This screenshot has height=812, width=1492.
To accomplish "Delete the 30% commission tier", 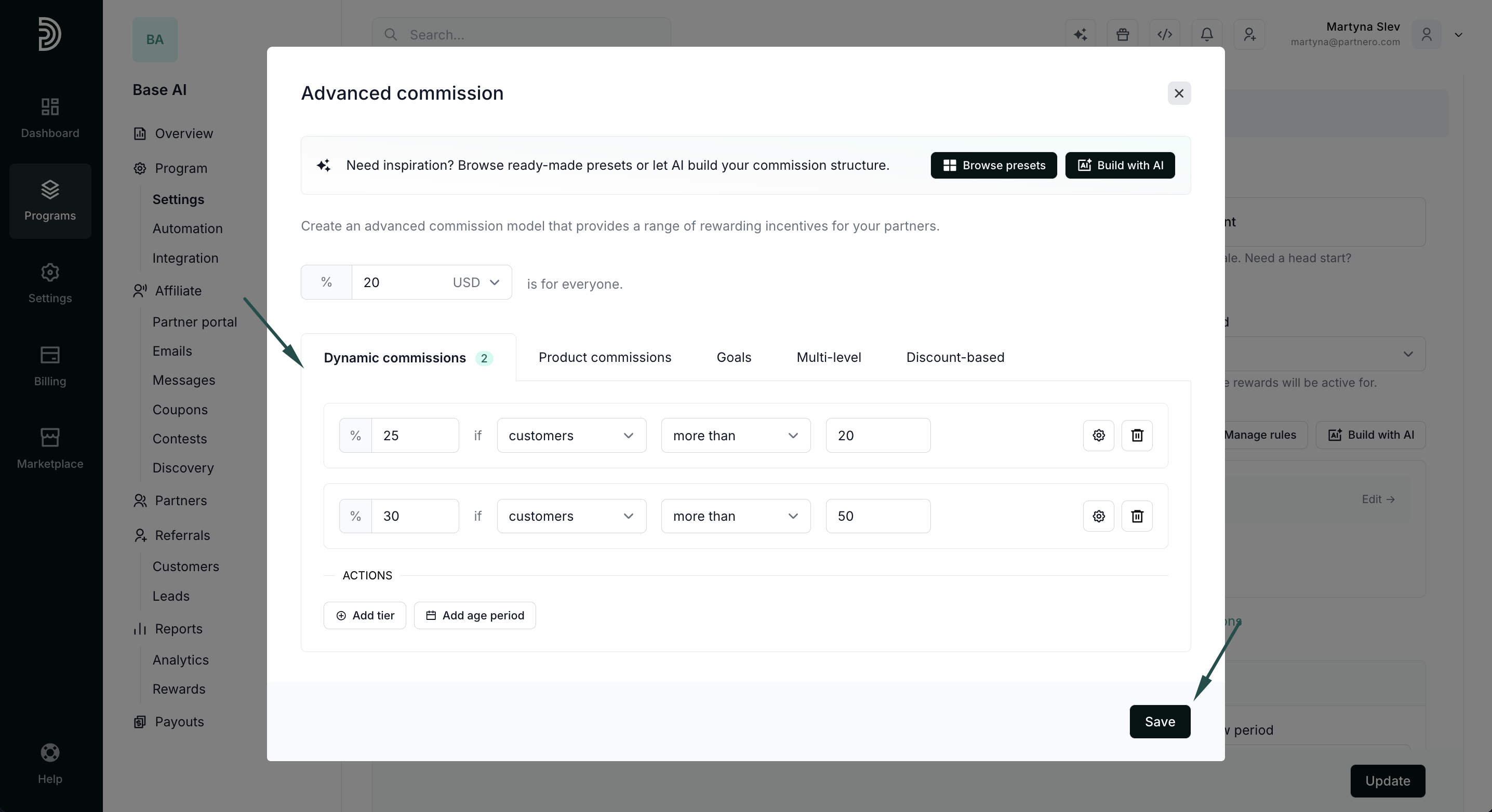I will coord(1137,516).
